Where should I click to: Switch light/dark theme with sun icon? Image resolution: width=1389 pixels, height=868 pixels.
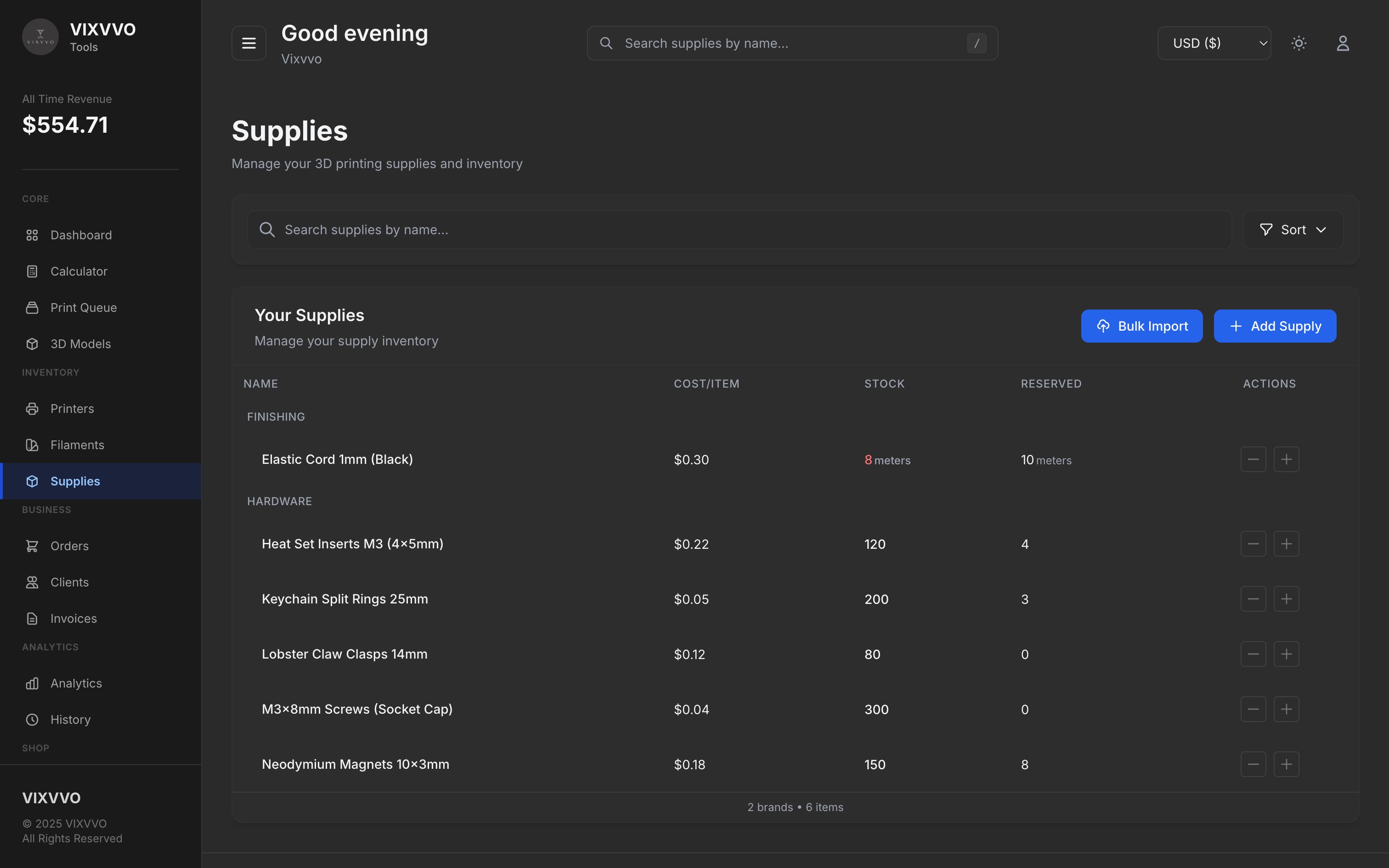pos(1299,43)
